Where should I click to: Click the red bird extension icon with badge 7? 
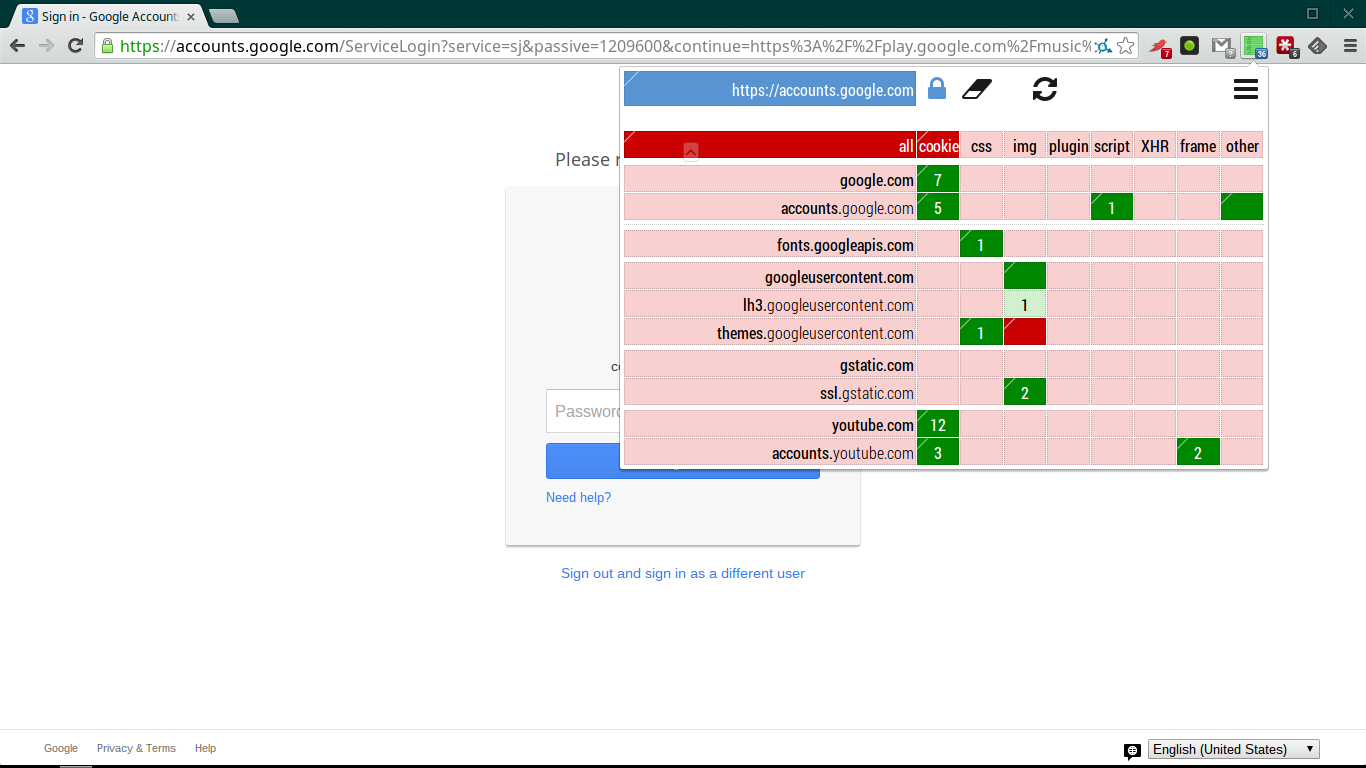point(1160,46)
